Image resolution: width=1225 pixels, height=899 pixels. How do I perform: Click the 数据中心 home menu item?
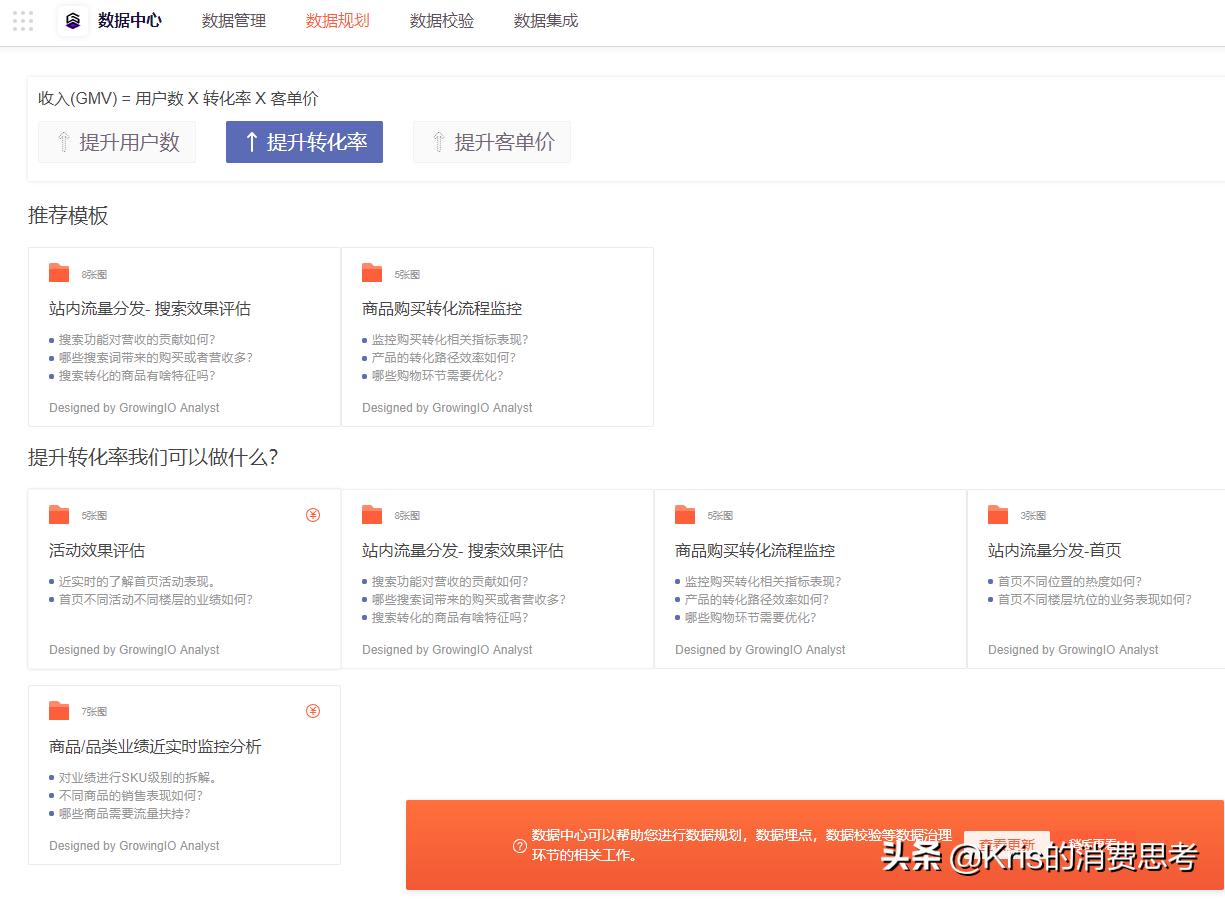tap(129, 20)
